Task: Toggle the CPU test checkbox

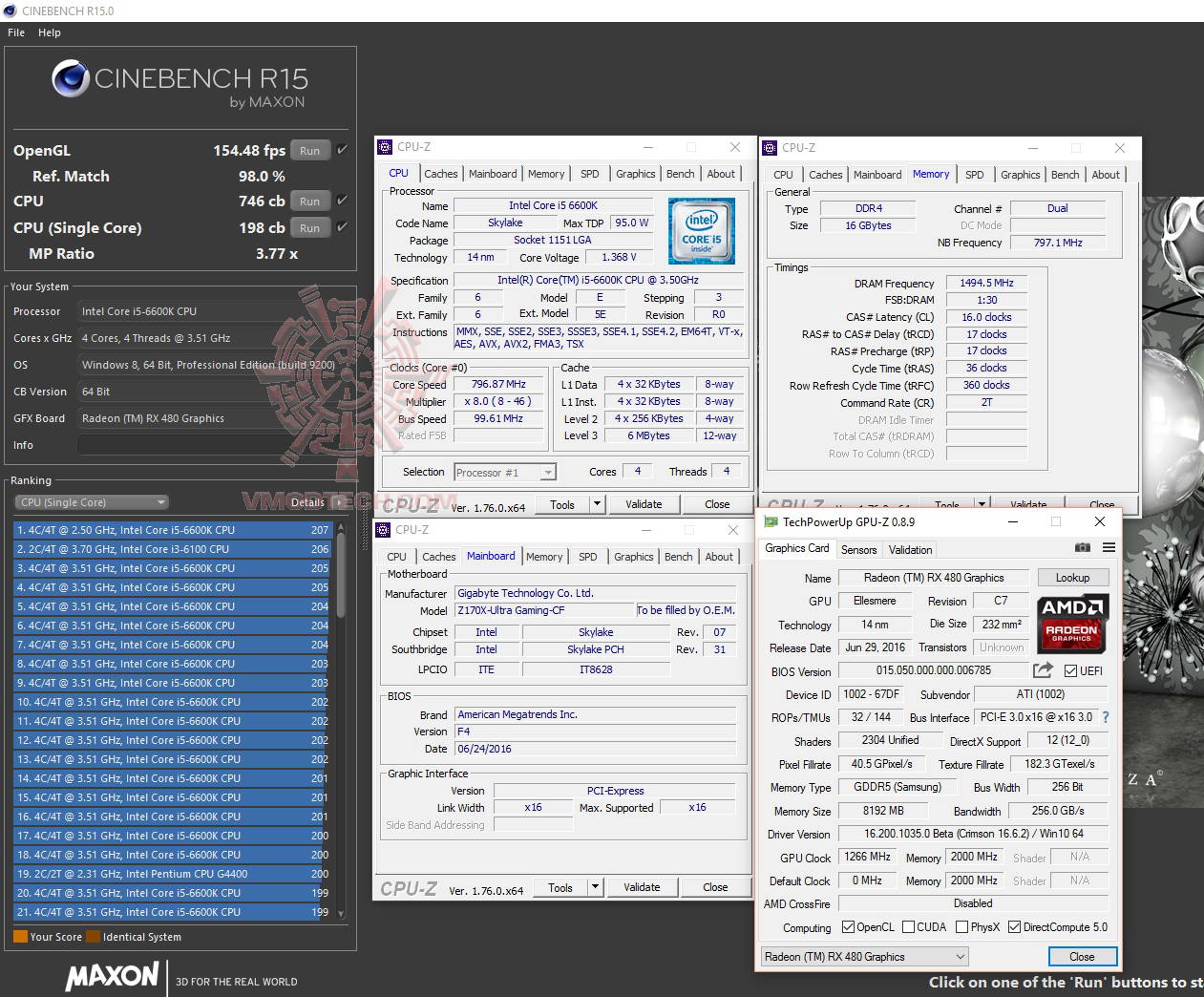Action: (342, 201)
